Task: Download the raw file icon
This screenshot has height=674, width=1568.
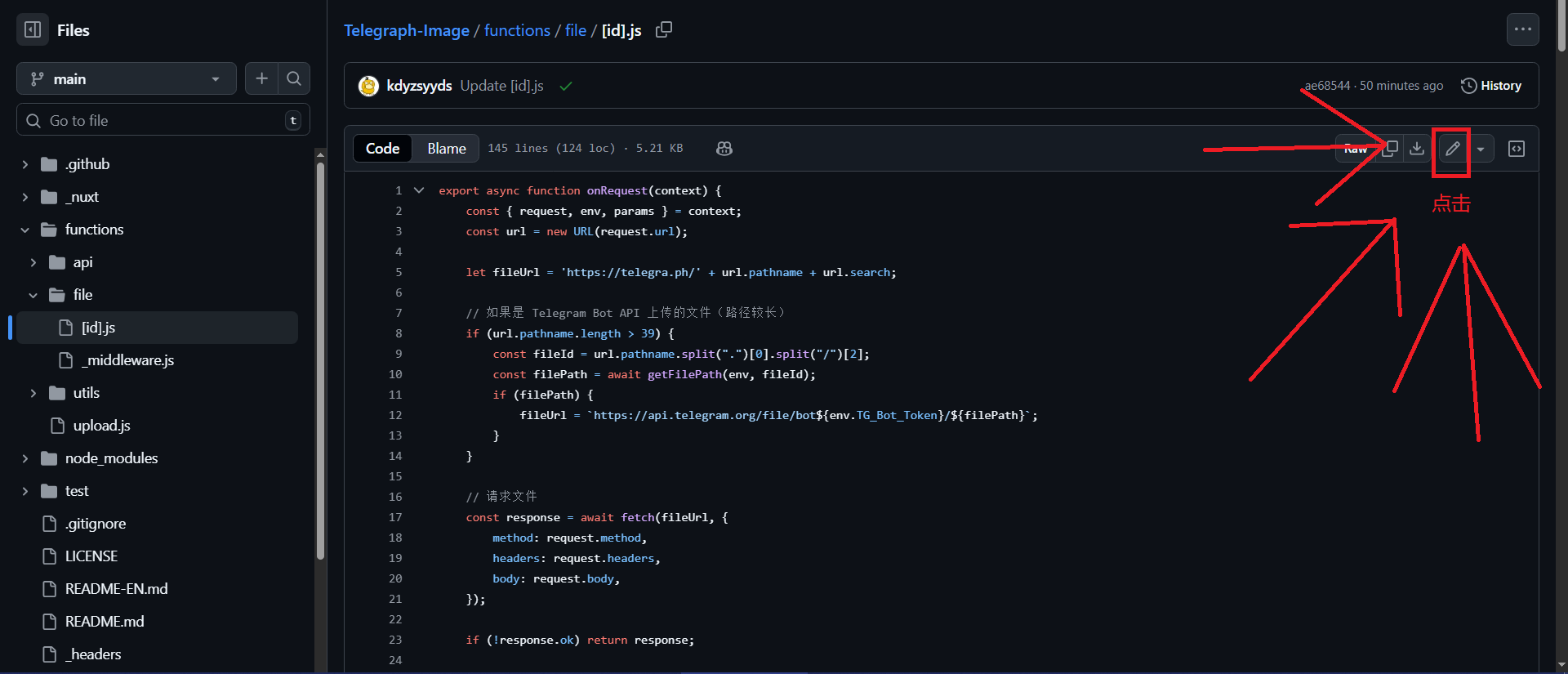Action: tap(1417, 148)
